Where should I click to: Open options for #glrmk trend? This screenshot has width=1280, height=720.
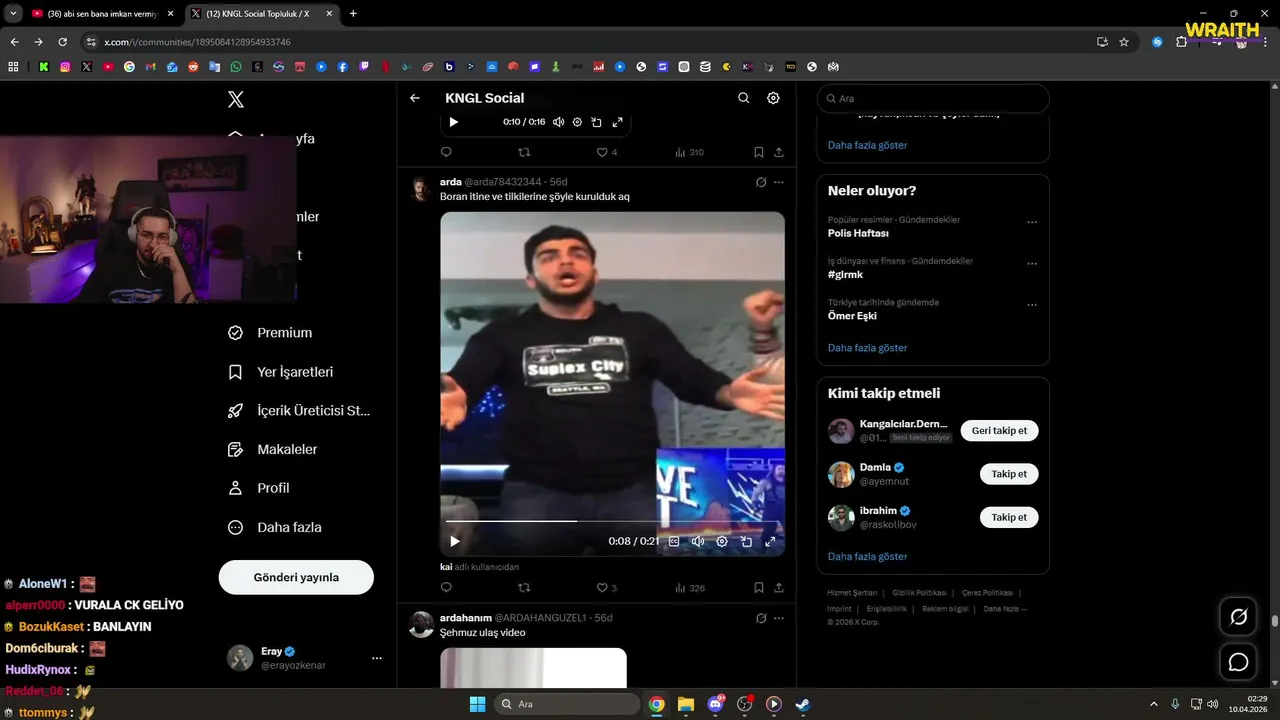click(x=1032, y=264)
